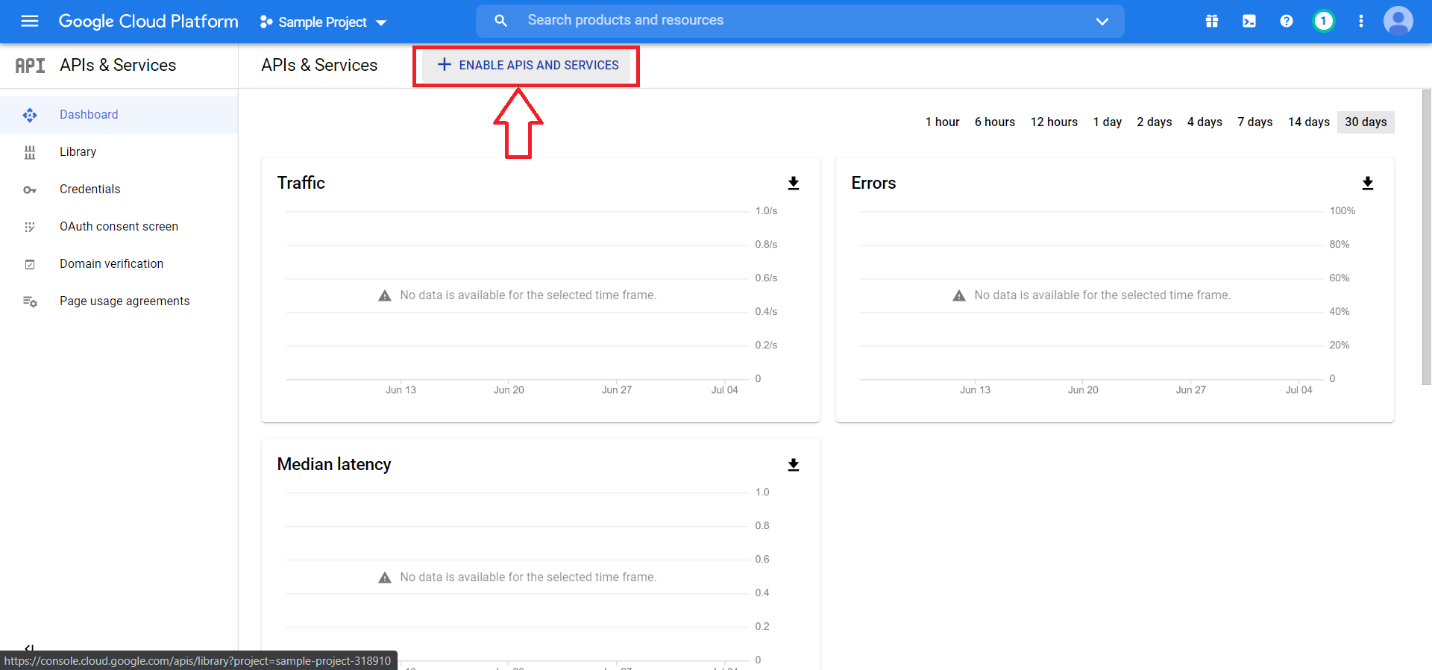Image resolution: width=1432 pixels, height=670 pixels.
Task: Open Page usage agreements in the sidebar
Action: (119, 301)
